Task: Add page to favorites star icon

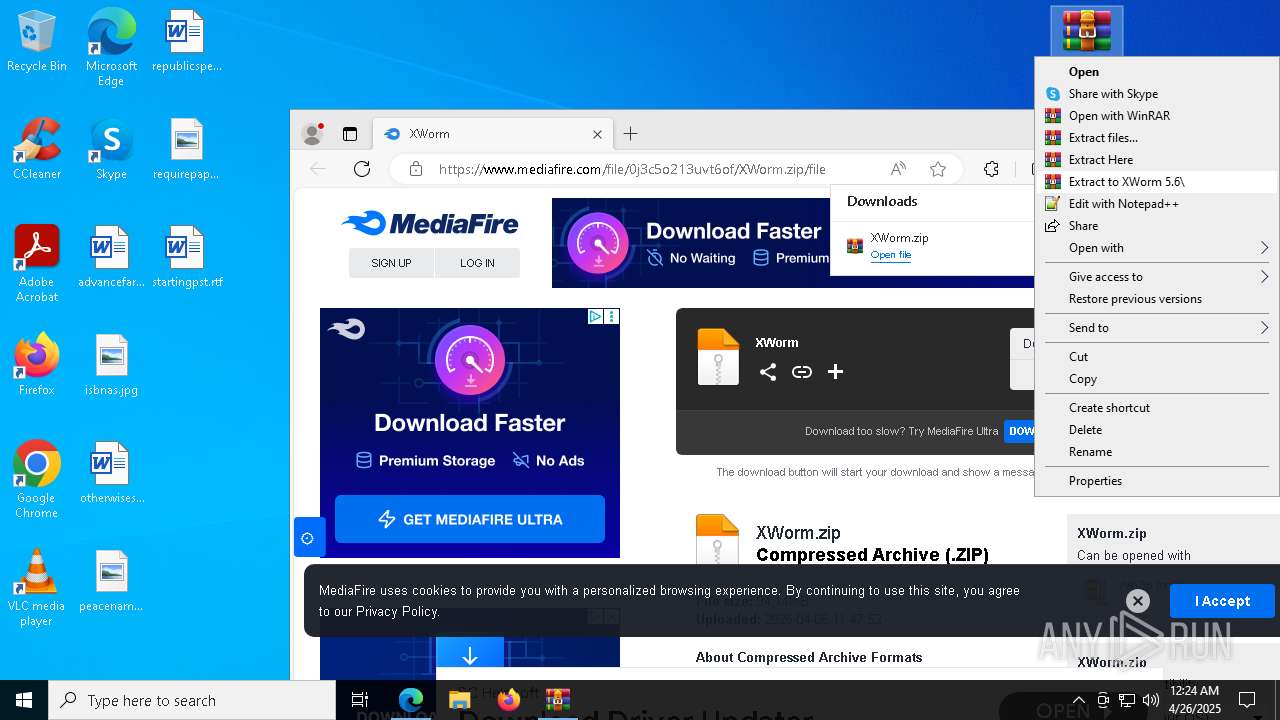Action: point(938,169)
